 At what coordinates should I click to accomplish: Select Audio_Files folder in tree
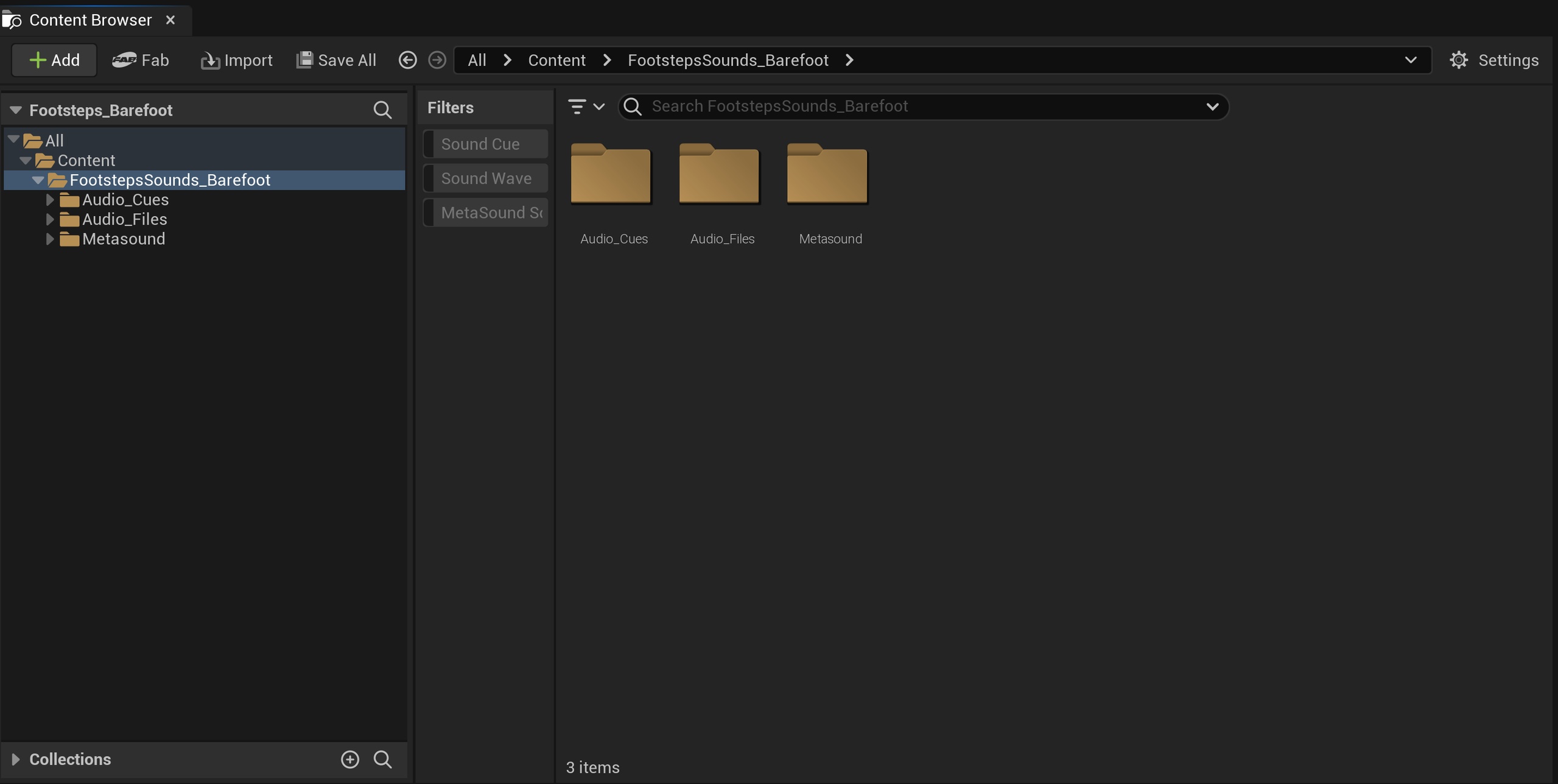tap(205, 219)
